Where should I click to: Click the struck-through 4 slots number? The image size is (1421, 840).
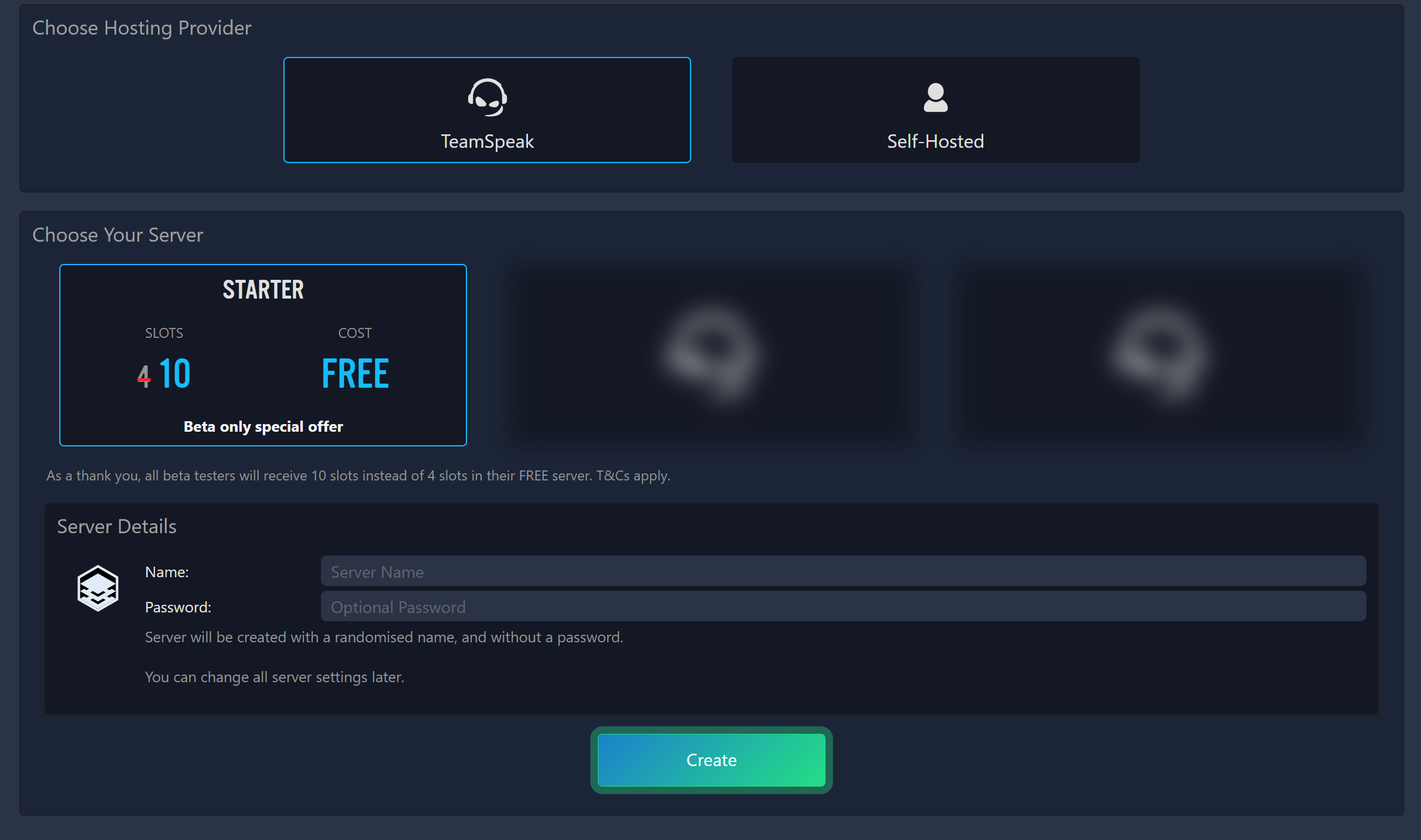tap(144, 377)
